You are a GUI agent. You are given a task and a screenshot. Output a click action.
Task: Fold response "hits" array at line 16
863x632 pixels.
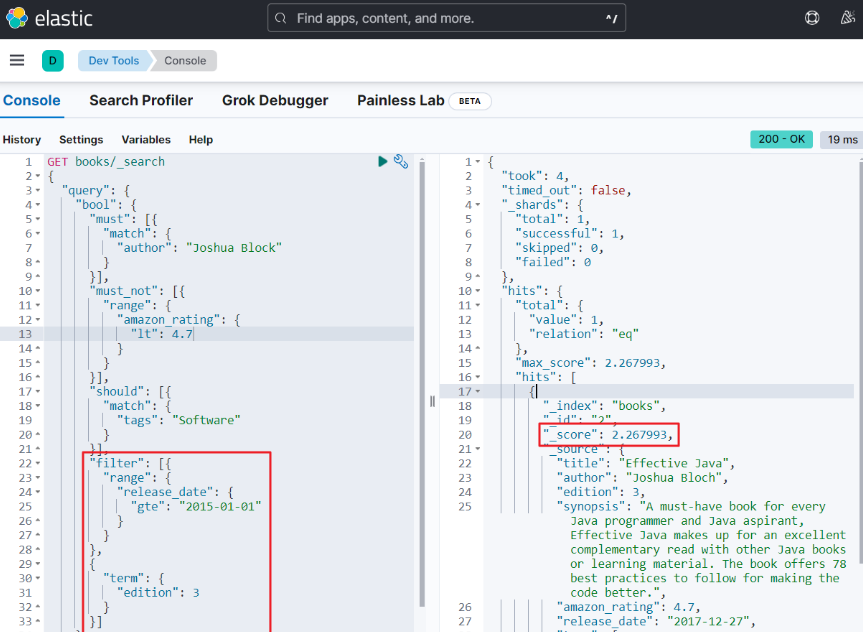pos(478,377)
